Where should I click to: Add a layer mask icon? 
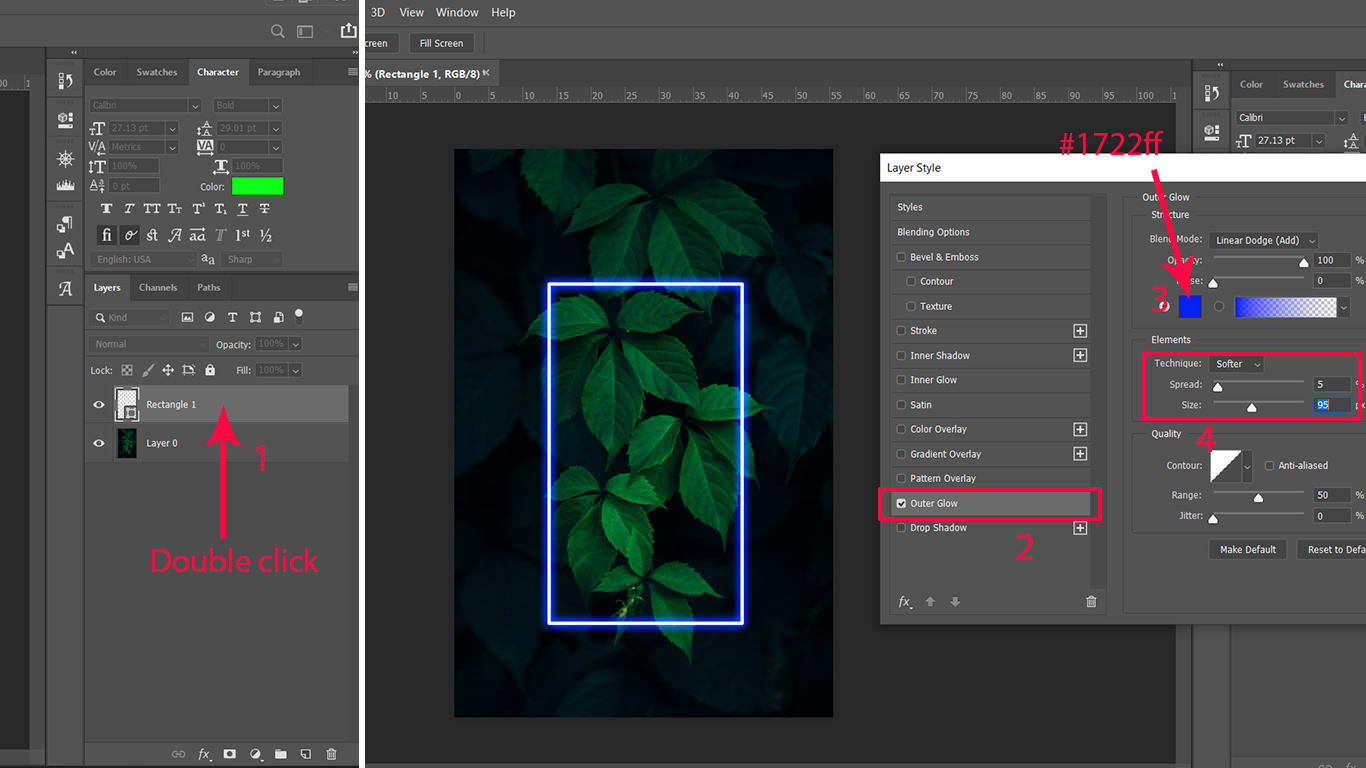[229, 754]
